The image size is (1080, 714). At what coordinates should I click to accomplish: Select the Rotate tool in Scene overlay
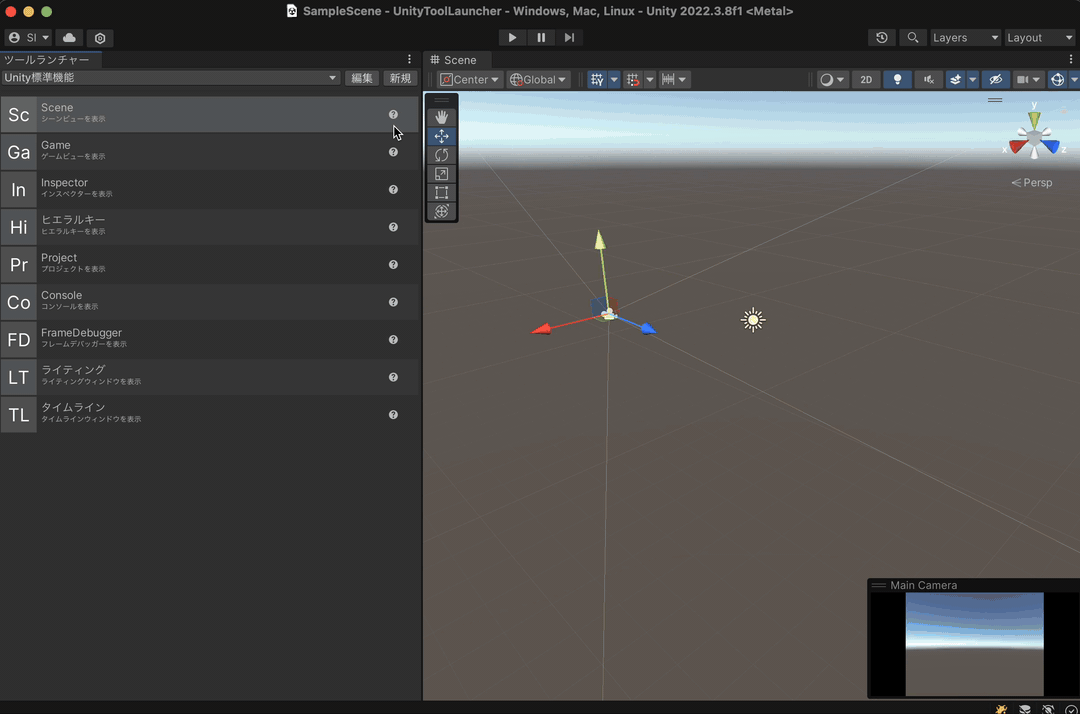pos(441,155)
